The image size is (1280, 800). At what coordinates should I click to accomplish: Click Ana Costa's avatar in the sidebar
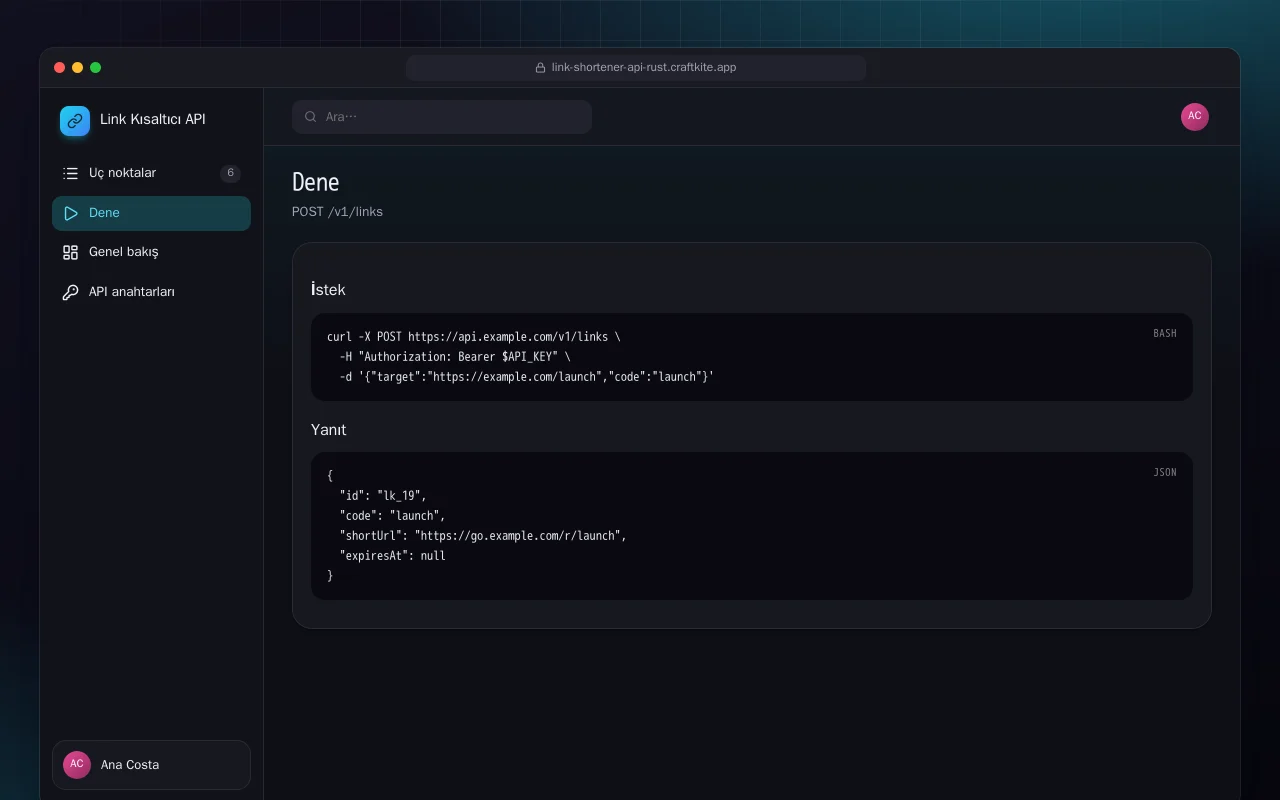click(77, 765)
